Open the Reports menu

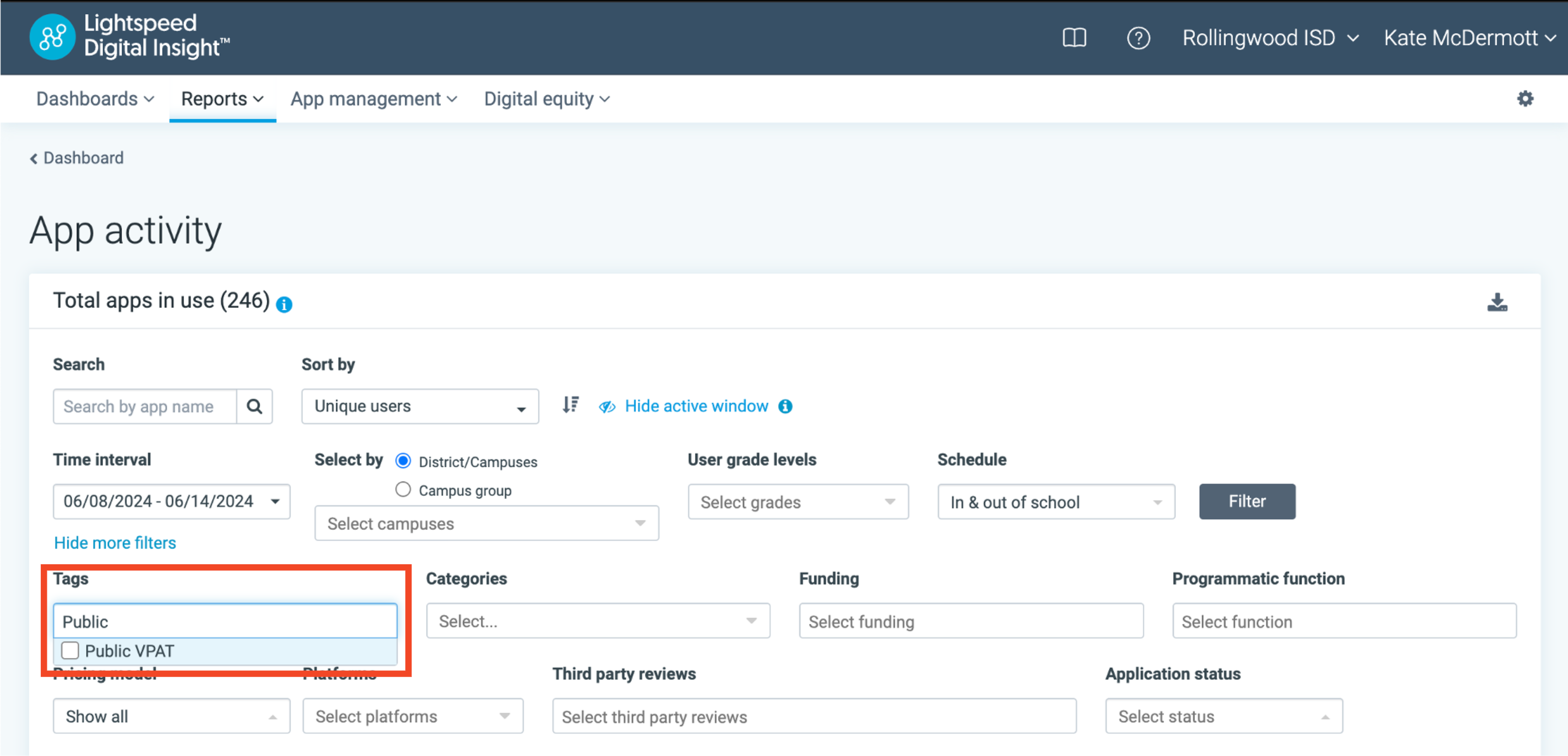221,99
